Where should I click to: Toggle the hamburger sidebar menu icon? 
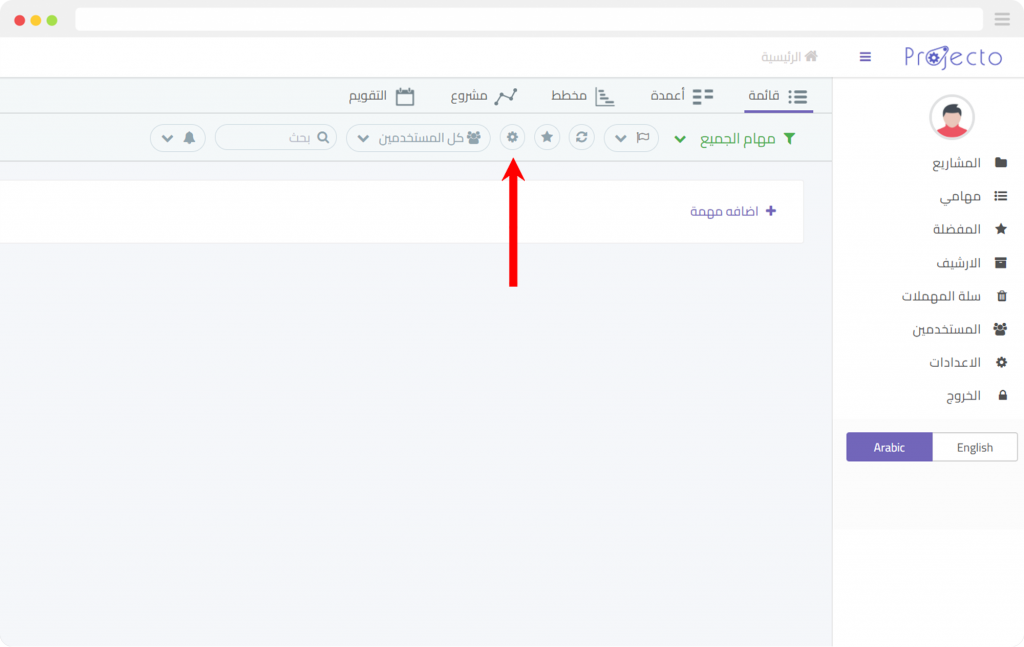(865, 57)
